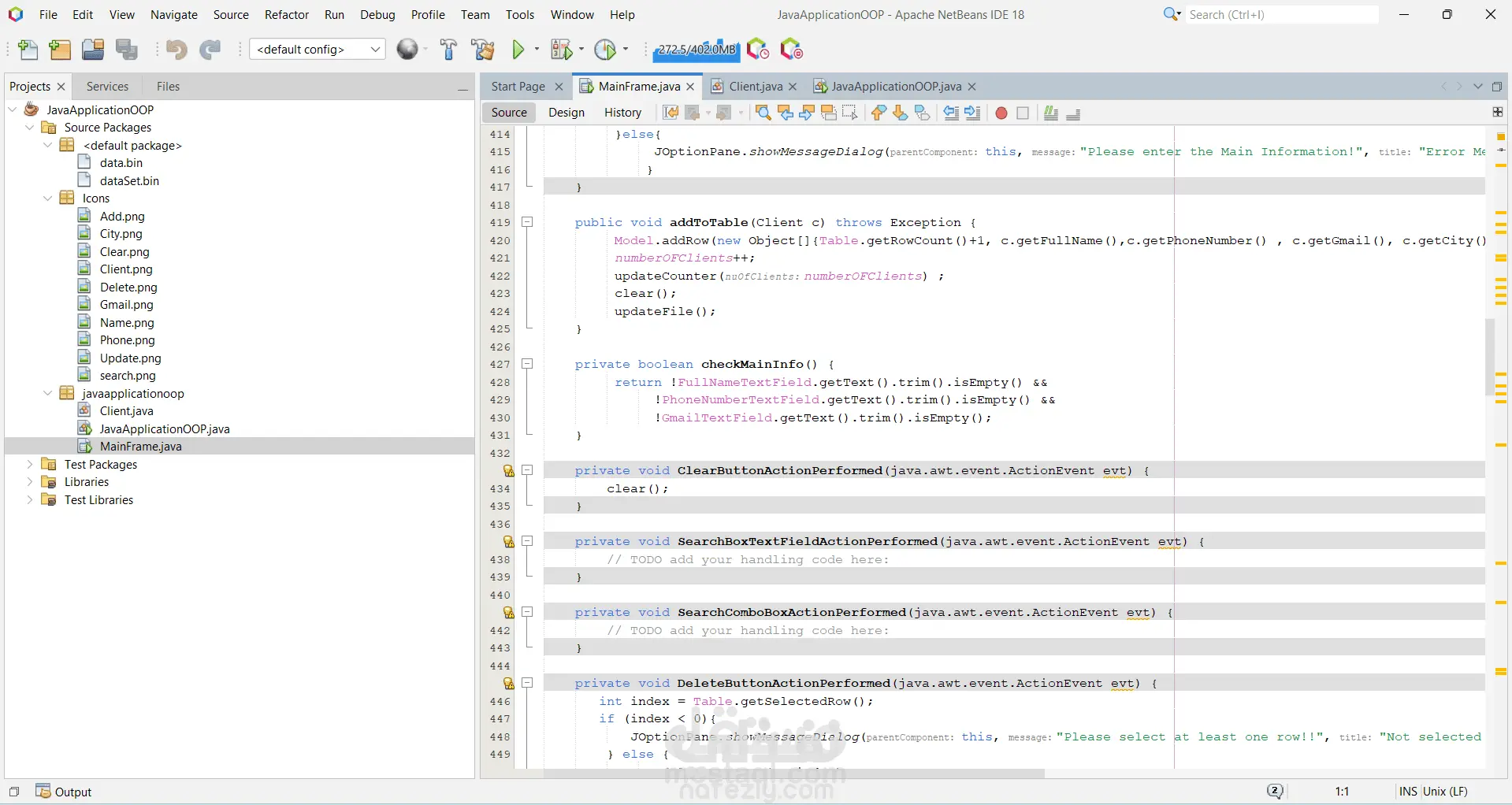Click the Profile Project icon
The height and width of the screenshot is (805, 1512).
pos(605,50)
